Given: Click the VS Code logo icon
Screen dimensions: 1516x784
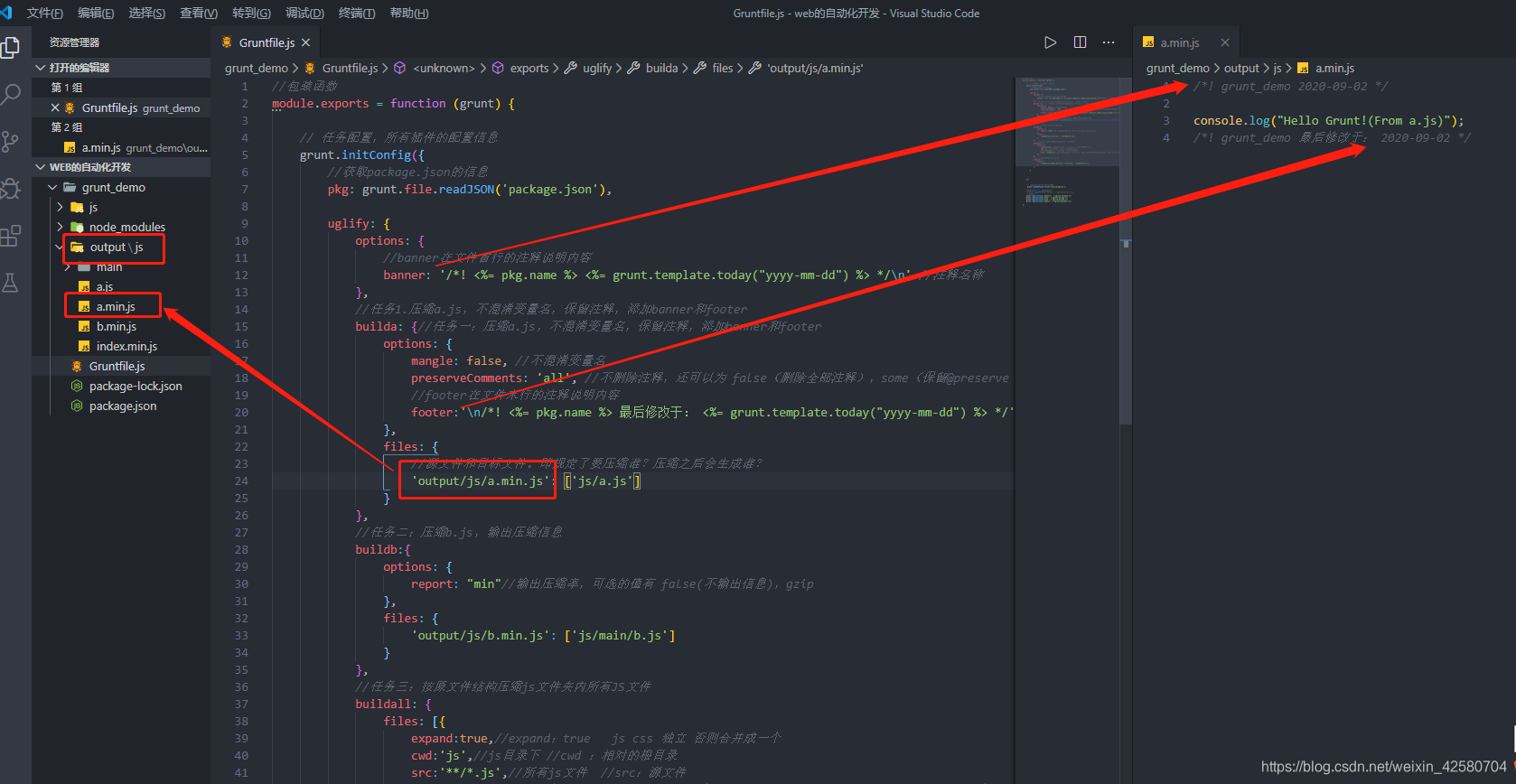Looking at the screenshot, I should point(6,13).
